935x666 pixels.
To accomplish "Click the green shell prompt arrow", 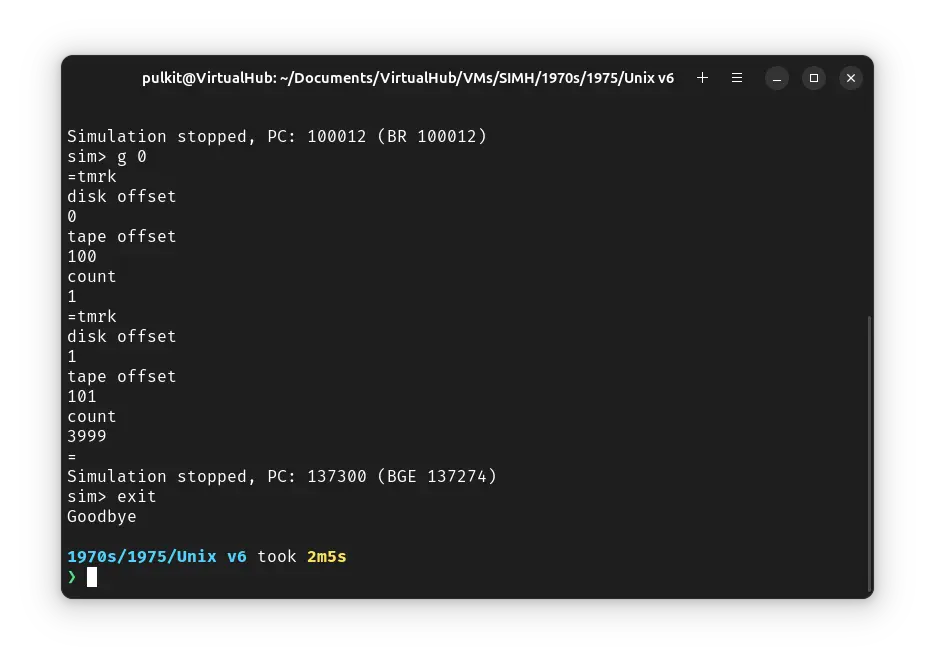I will pyautogui.click(x=71, y=577).
